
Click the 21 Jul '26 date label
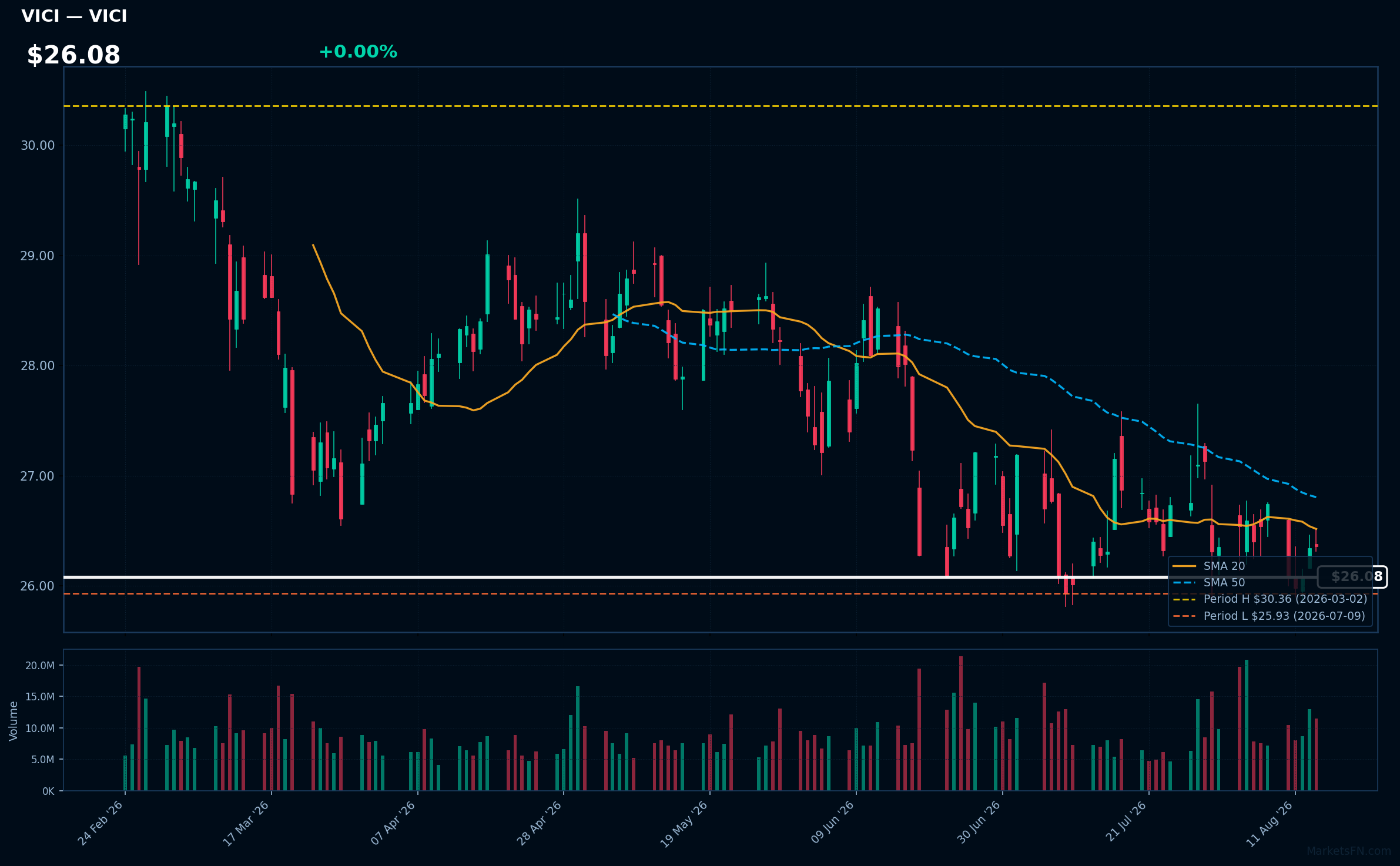pyautogui.click(x=1126, y=822)
